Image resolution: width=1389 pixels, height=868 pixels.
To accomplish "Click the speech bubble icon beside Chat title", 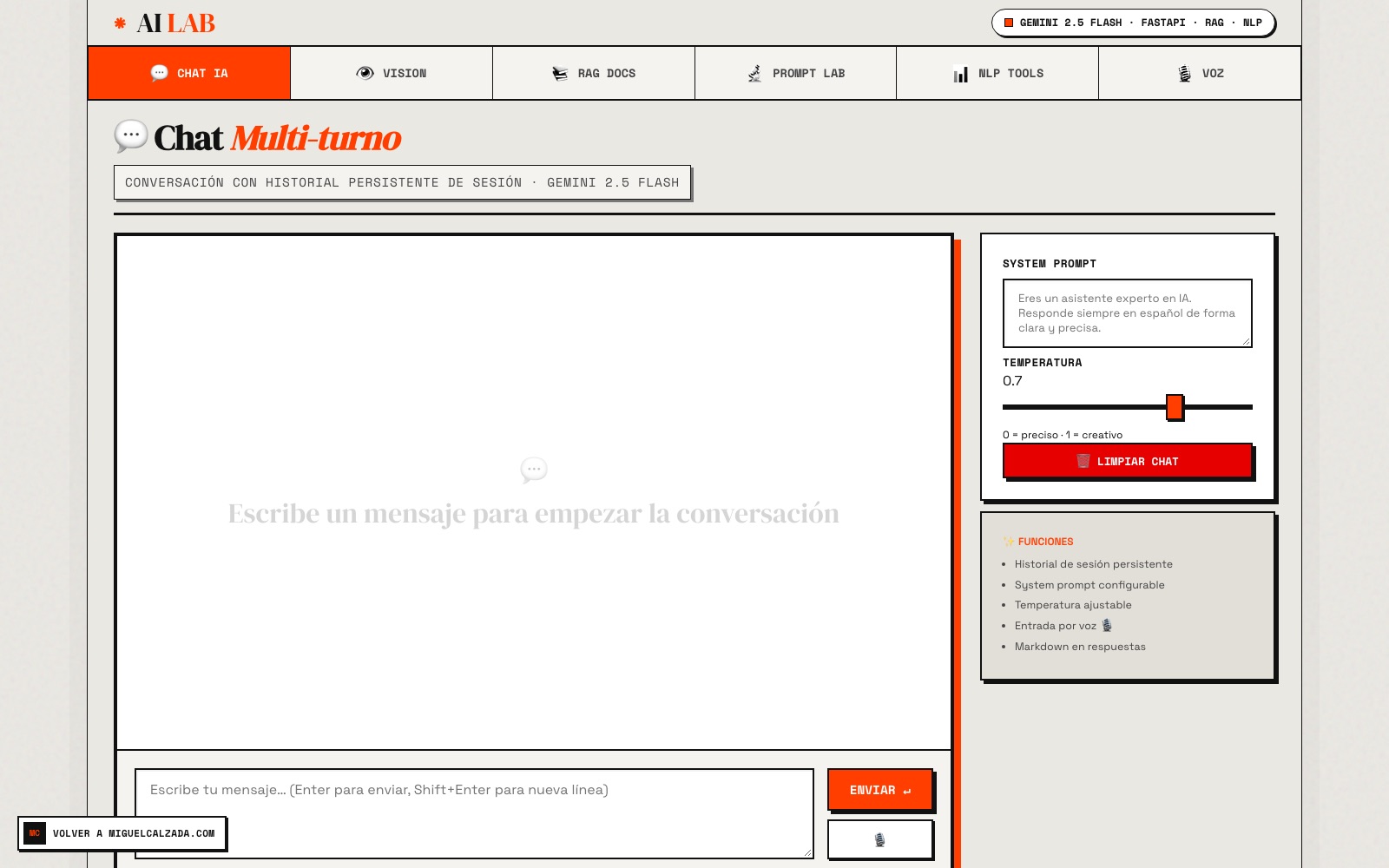I will (131, 136).
